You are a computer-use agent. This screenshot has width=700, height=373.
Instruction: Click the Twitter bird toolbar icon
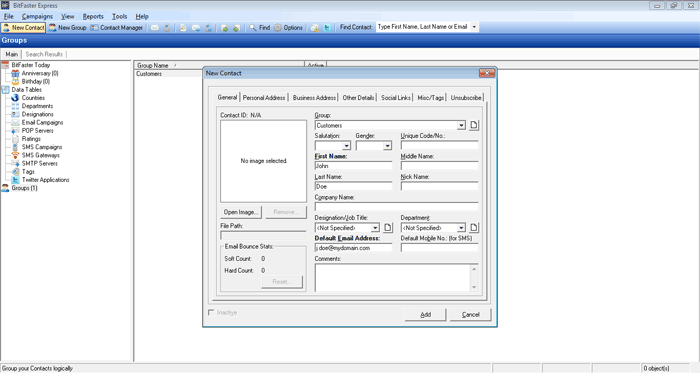327,28
